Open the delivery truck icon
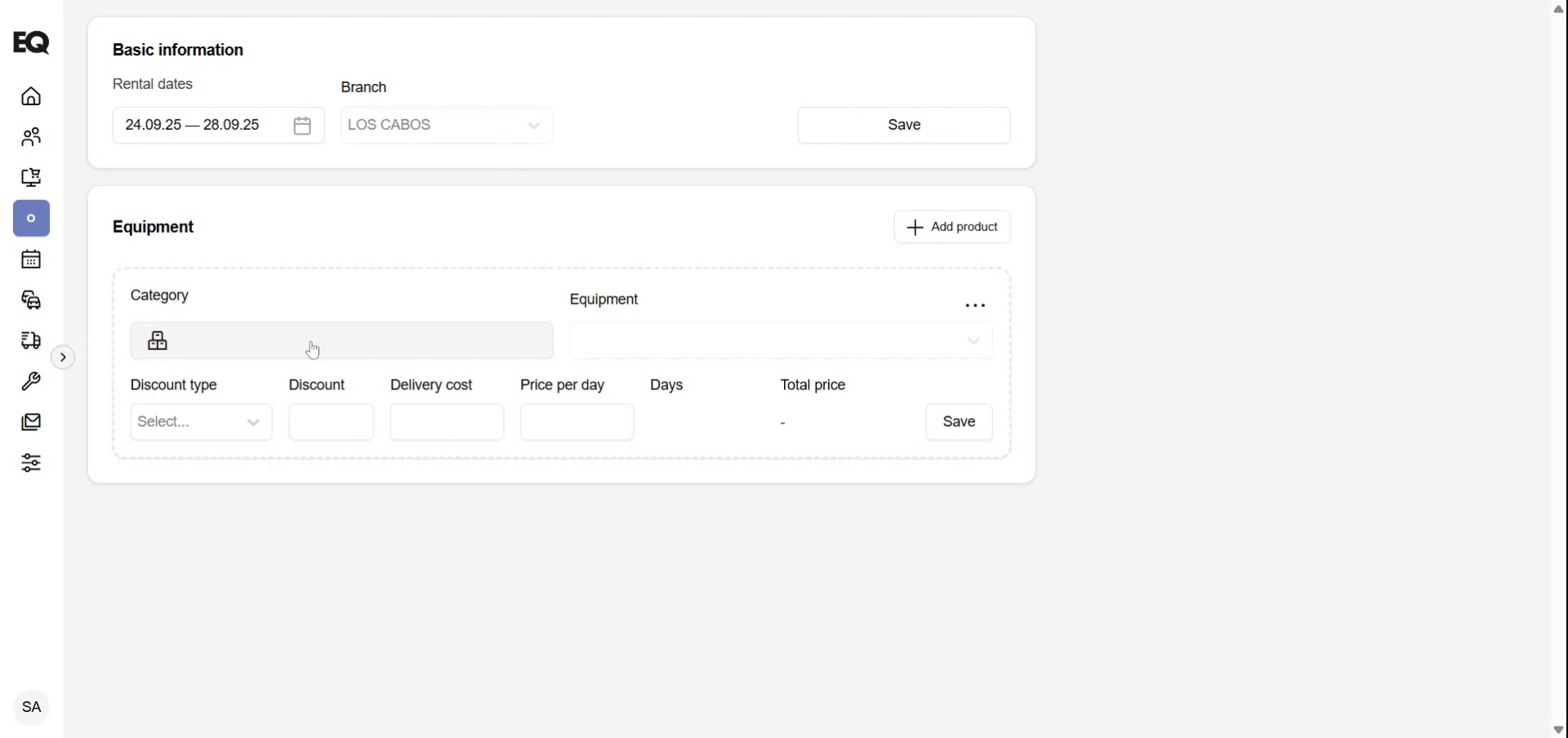Image resolution: width=1568 pixels, height=738 pixels. tap(30, 340)
